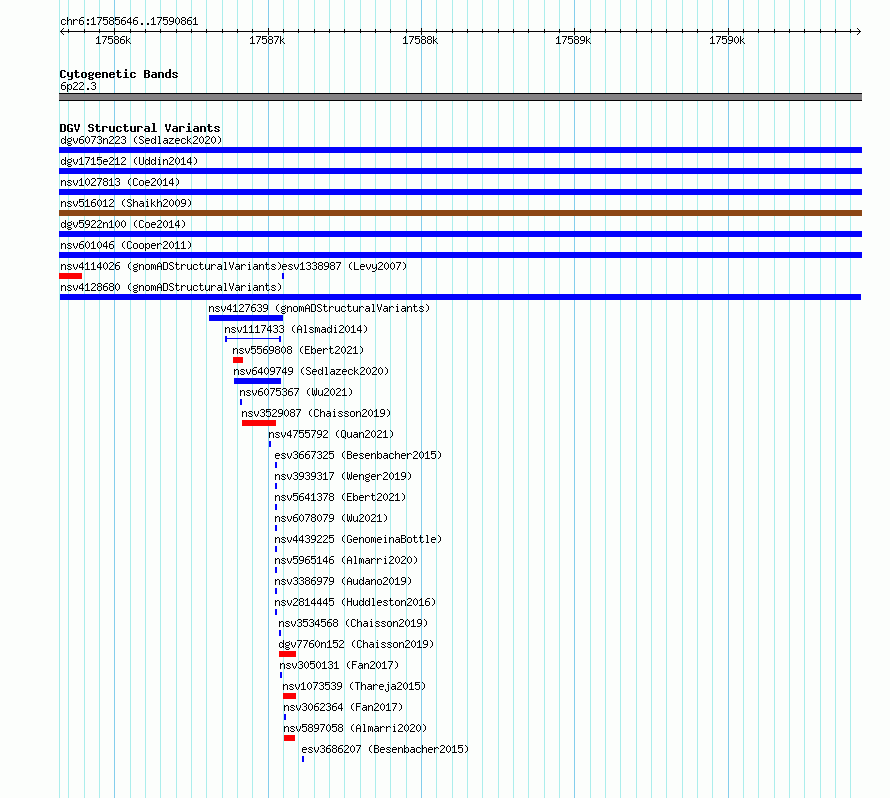Viewport: 890px width, 798px height.
Task: Select the nsv6078079 (Wu2021) label
Action: coord(331,518)
